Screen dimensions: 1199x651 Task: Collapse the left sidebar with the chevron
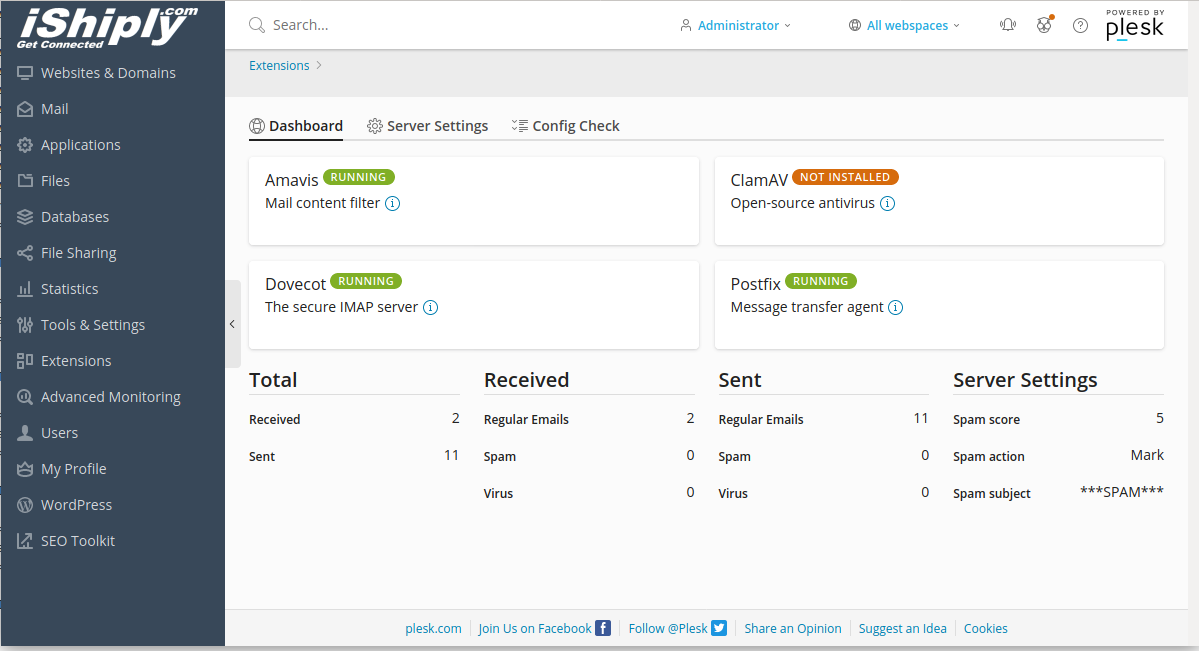(x=231, y=323)
